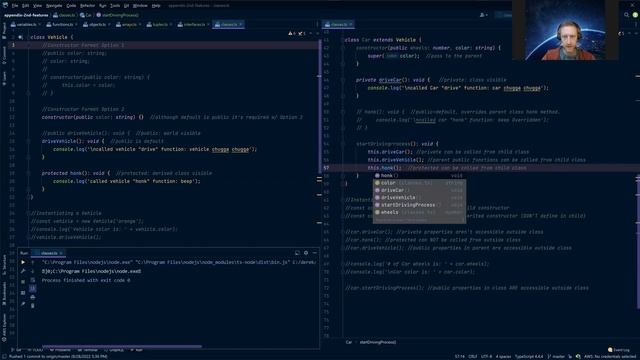Switch to the functions.ts editor tab
This screenshot has height=360, width=640.
click(62, 24)
